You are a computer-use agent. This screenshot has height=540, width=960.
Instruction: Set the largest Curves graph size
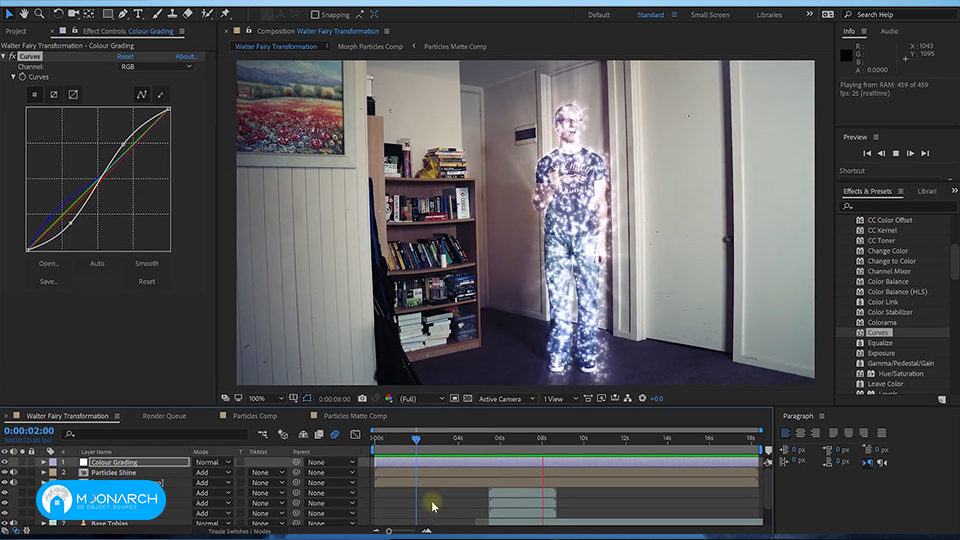73,94
